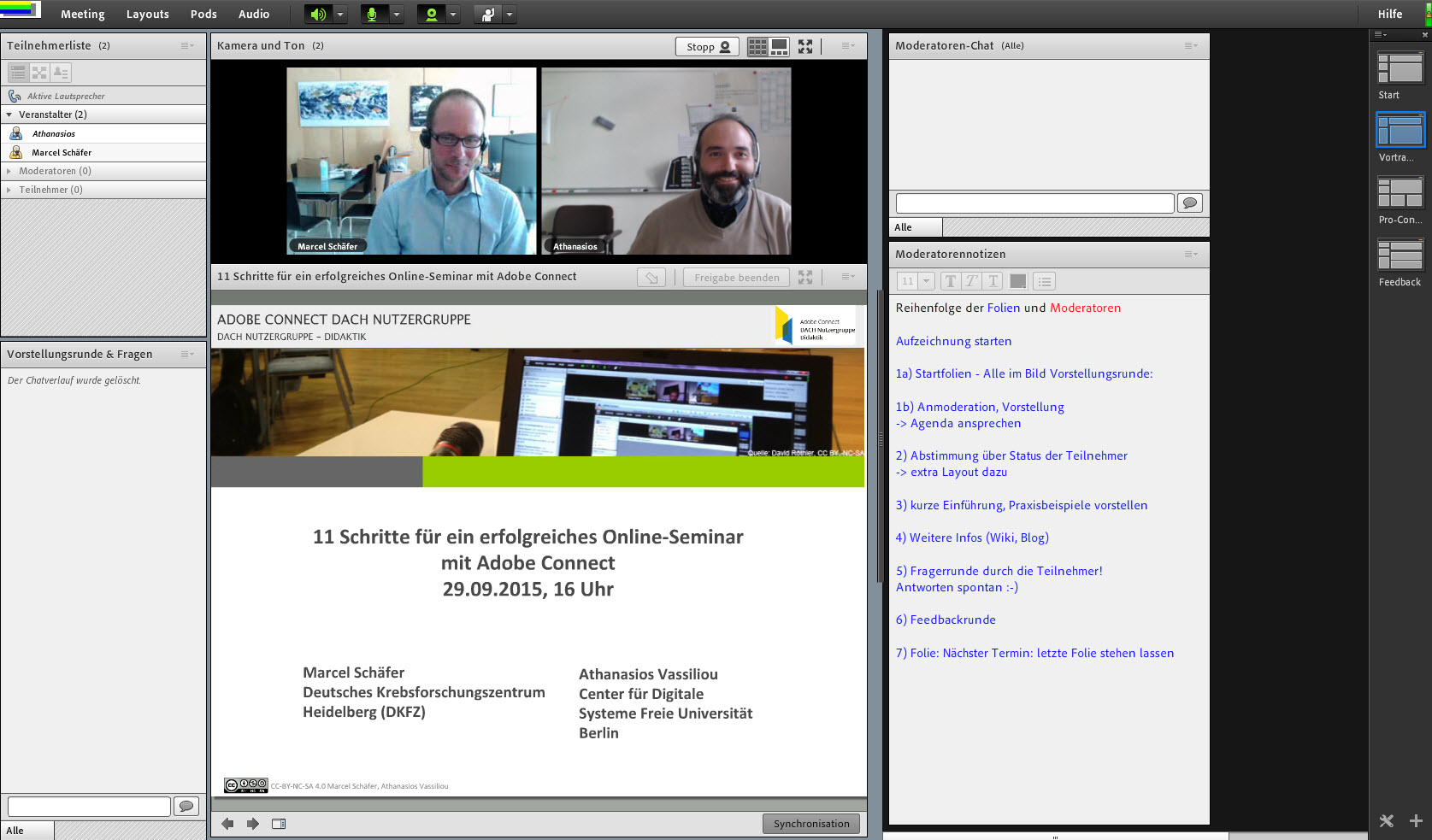Switch video pod to filmstrip layout
The image size is (1432, 840).
[x=779, y=47]
